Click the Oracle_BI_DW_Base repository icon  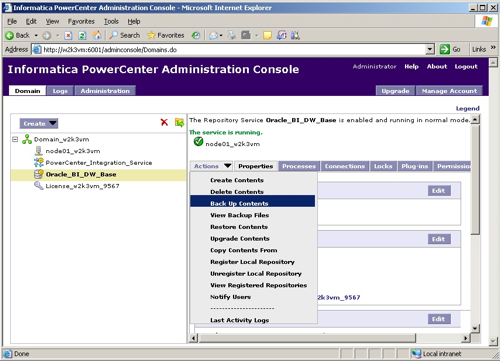pyautogui.click(x=39, y=174)
